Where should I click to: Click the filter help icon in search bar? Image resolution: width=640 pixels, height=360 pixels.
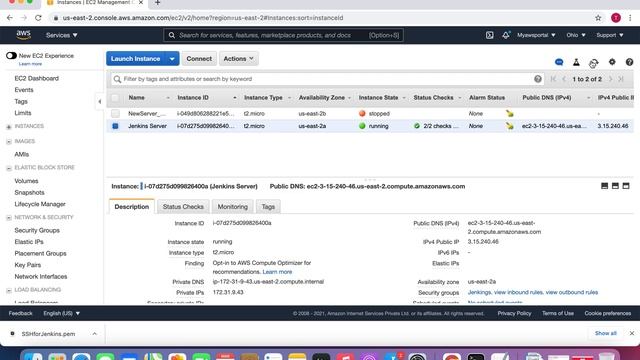point(538,79)
